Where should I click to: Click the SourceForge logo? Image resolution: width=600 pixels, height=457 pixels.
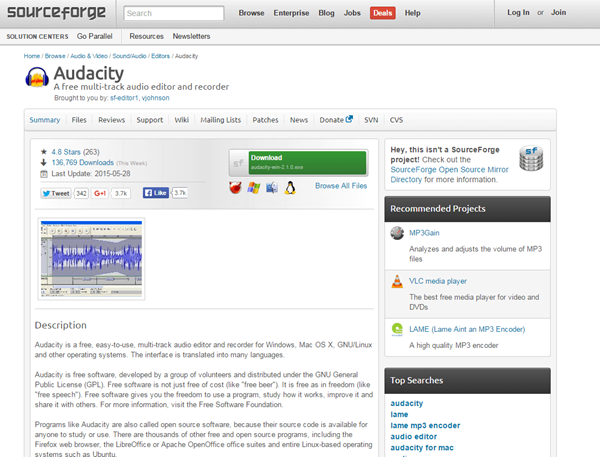coord(57,12)
